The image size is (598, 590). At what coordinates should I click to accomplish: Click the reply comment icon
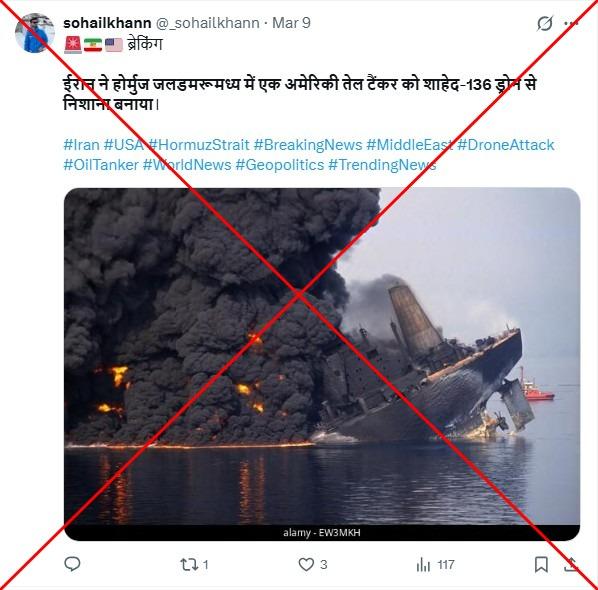[72, 564]
